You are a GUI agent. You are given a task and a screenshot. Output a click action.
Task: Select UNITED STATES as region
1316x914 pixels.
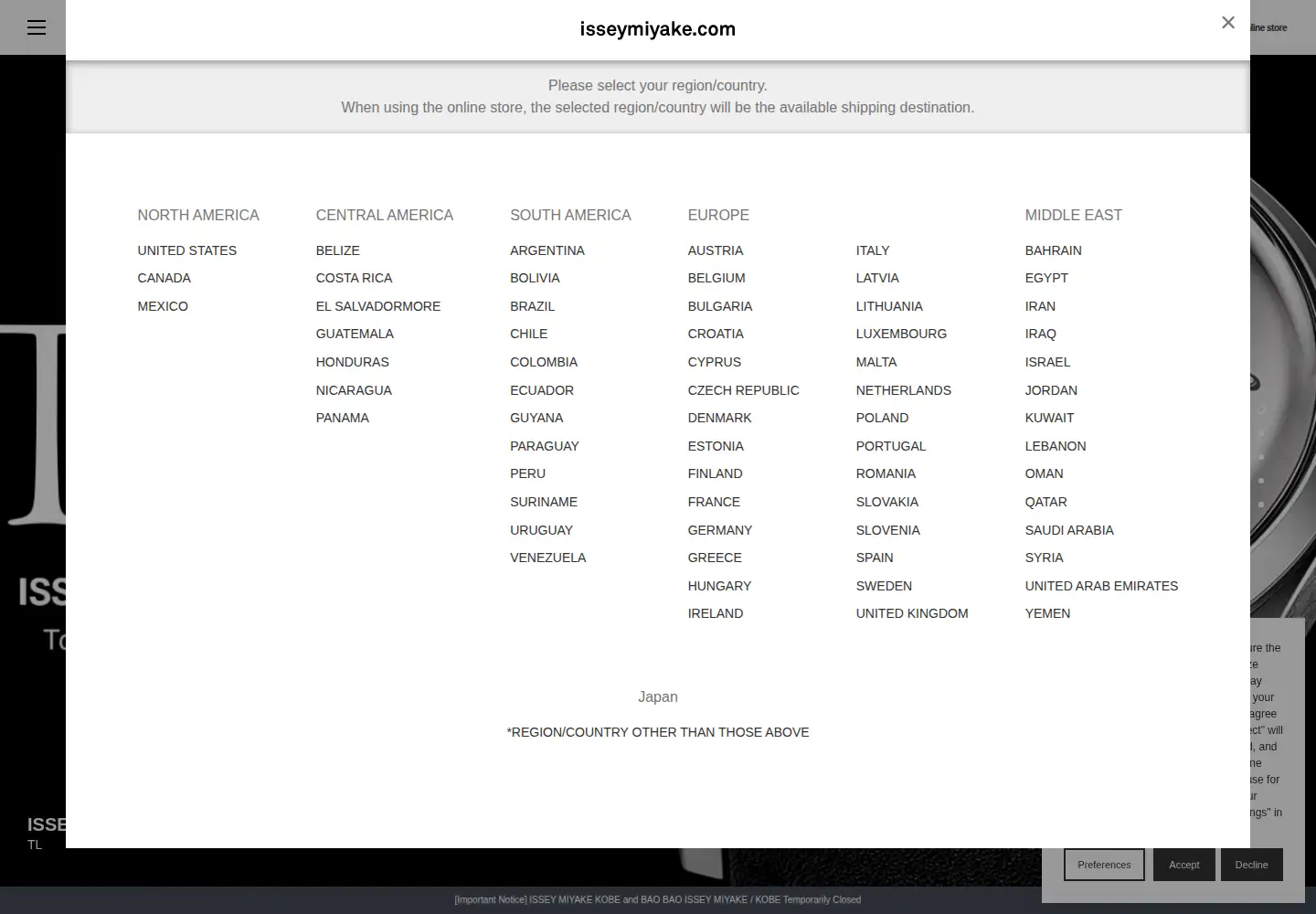[x=187, y=250]
